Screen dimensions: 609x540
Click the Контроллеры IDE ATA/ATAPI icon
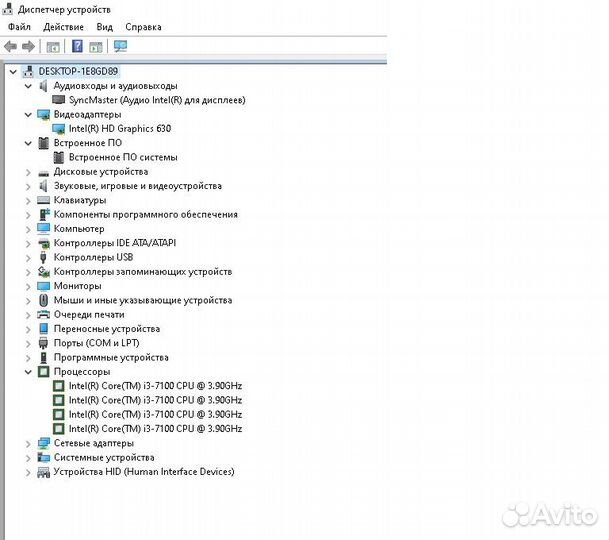(x=44, y=244)
